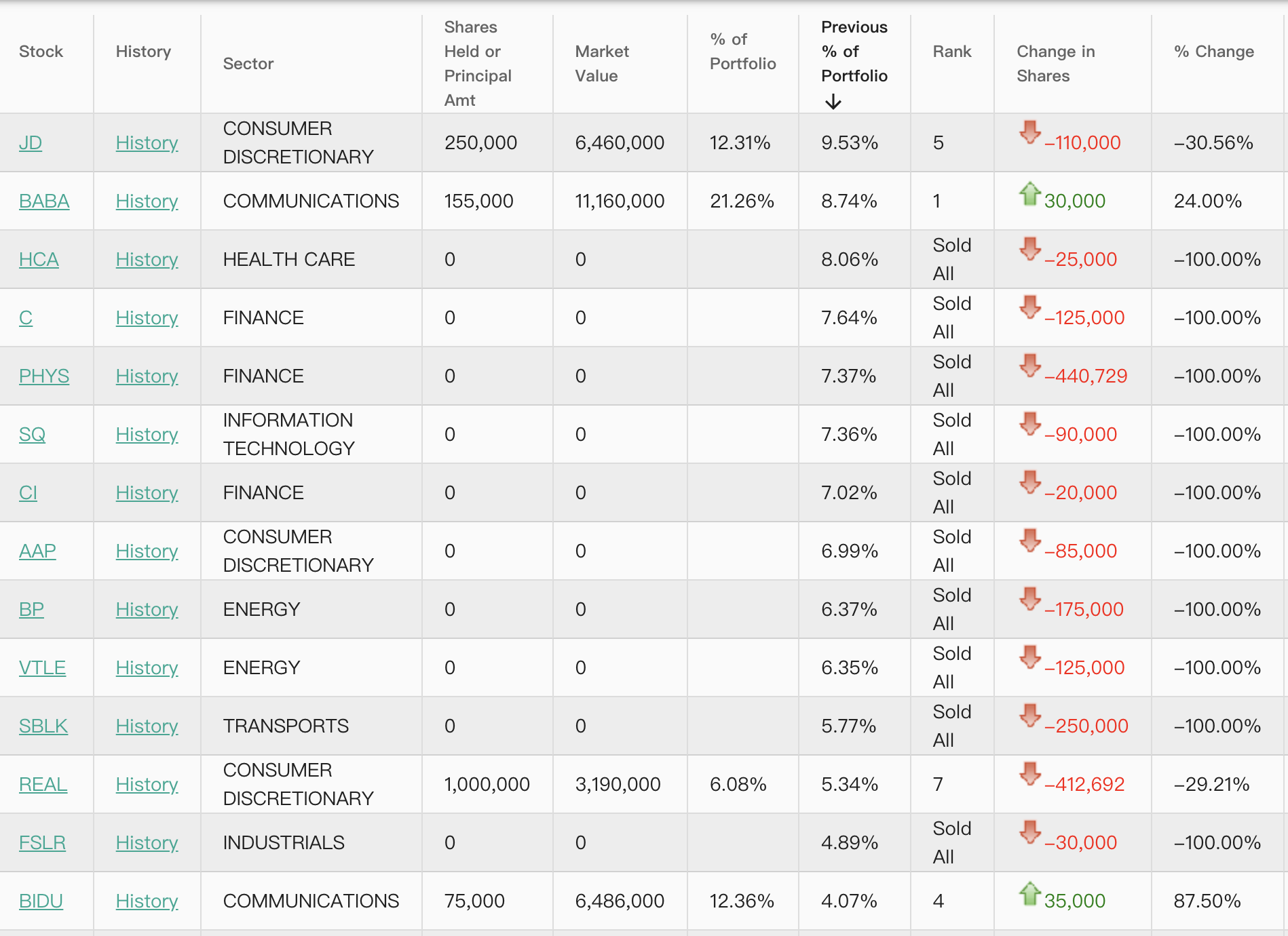The height and width of the screenshot is (936, 1288).
Task: View History for REAL
Action: pos(147,784)
